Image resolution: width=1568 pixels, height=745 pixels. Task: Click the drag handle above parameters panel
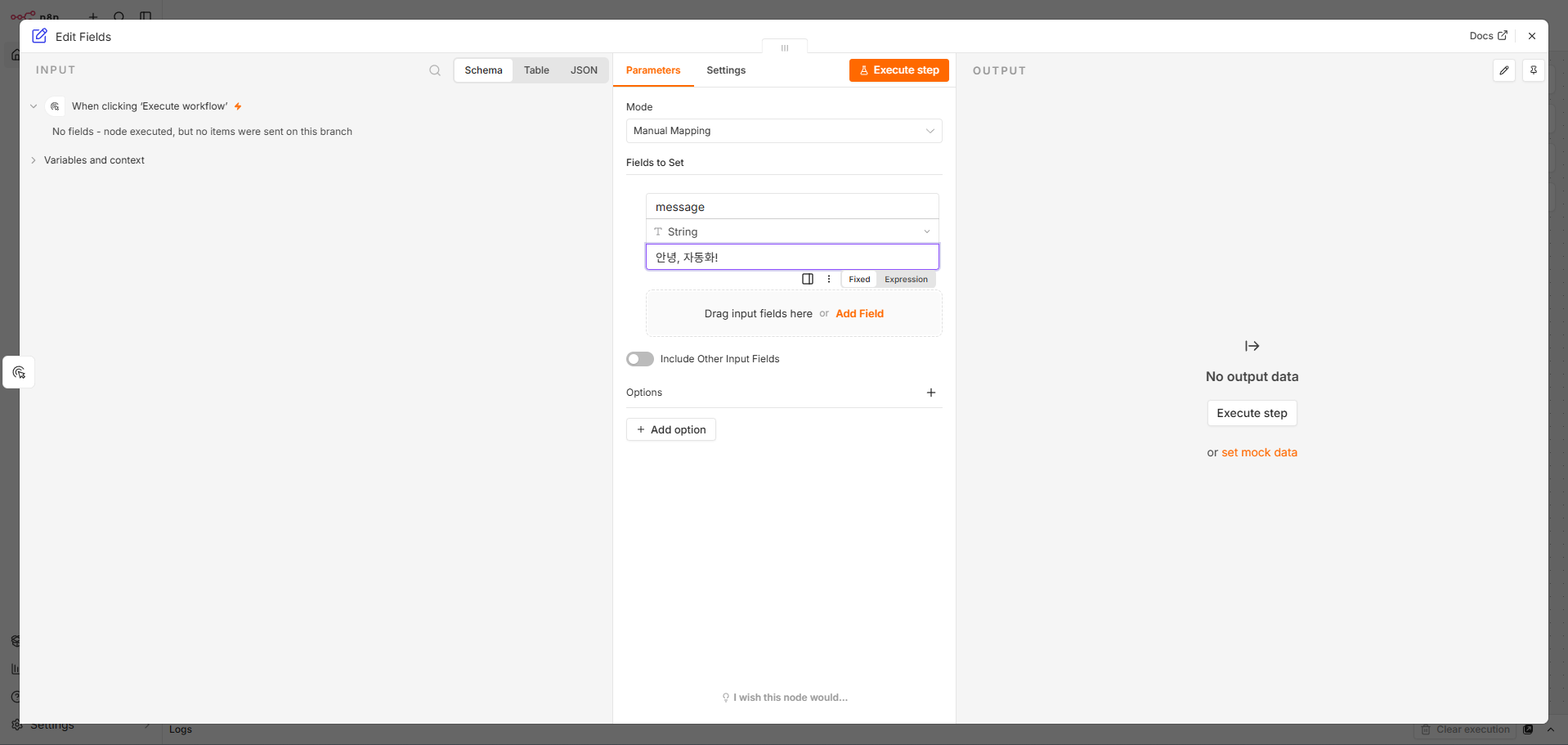tap(785, 47)
